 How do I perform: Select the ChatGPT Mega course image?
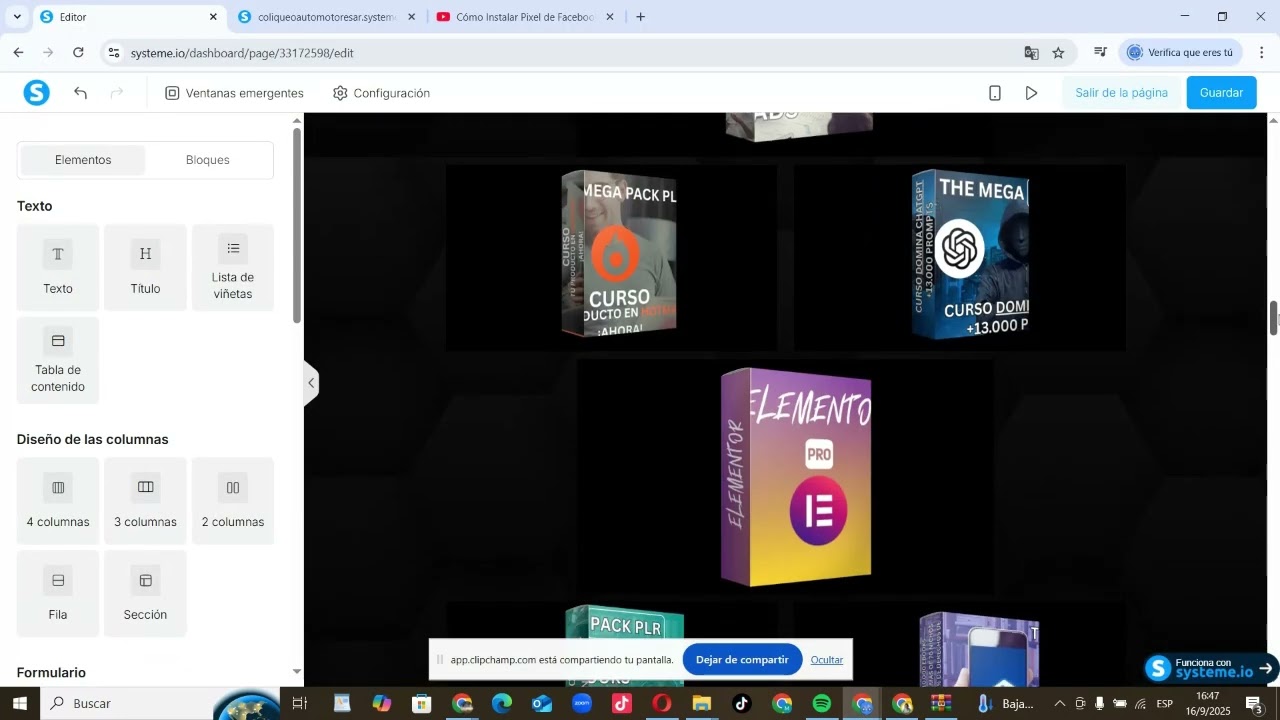pyautogui.click(x=970, y=255)
